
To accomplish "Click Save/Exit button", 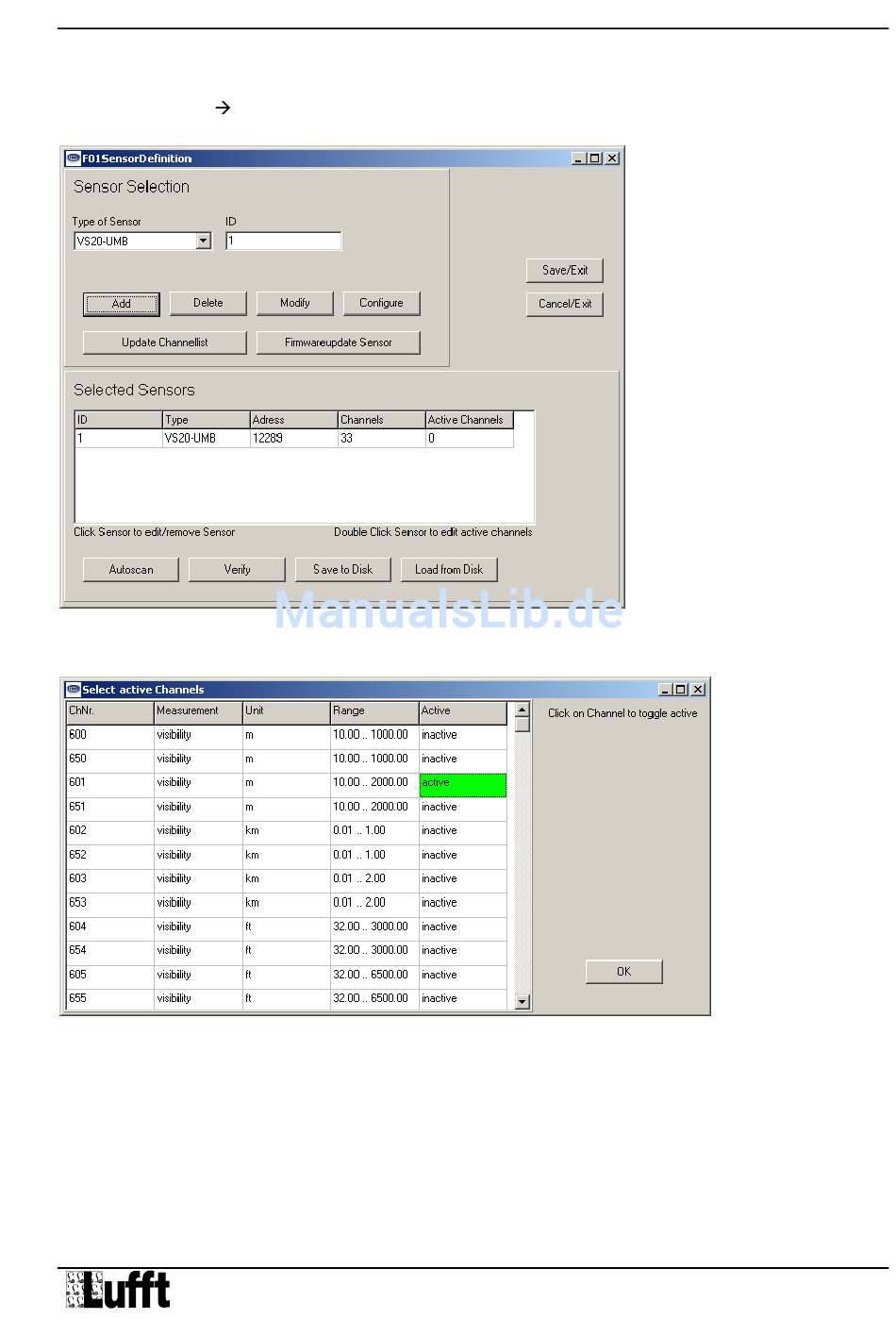I will click(x=565, y=270).
